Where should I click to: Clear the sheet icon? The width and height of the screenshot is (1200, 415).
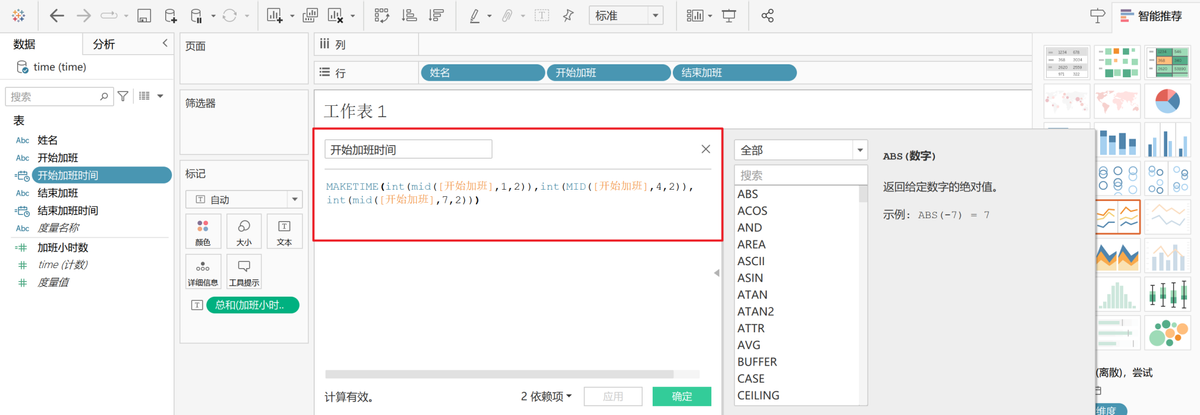point(337,16)
